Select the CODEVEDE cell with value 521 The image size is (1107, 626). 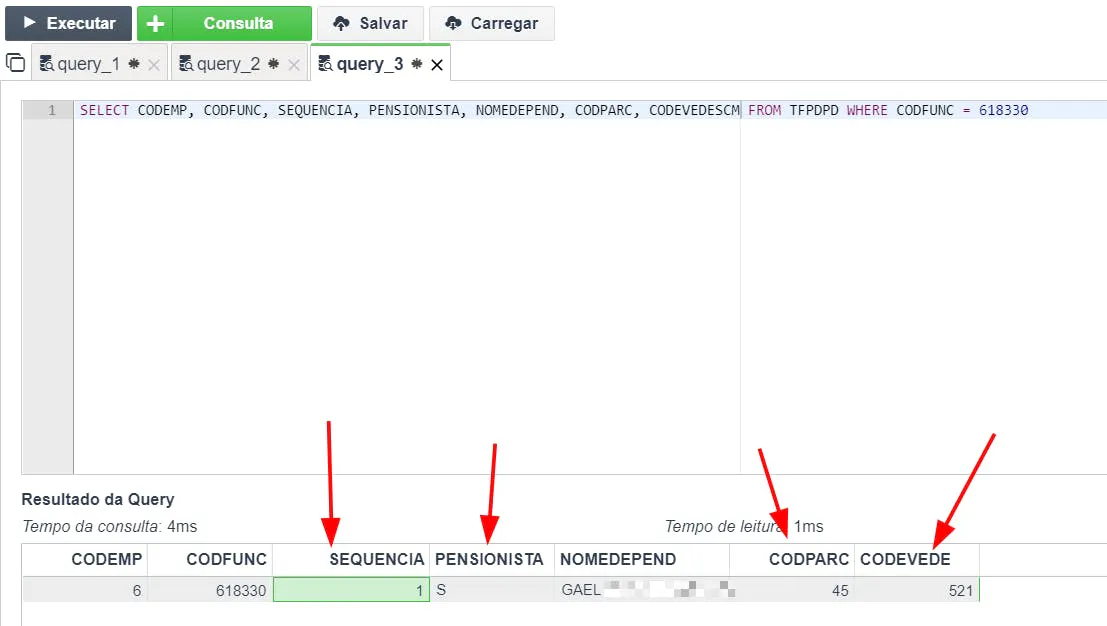(x=916, y=591)
